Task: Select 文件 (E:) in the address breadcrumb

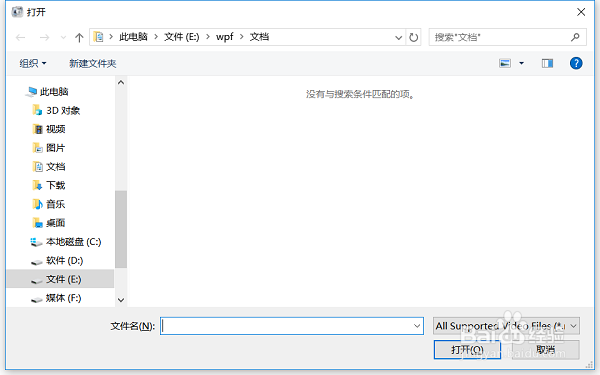Action: click(x=182, y=37)
